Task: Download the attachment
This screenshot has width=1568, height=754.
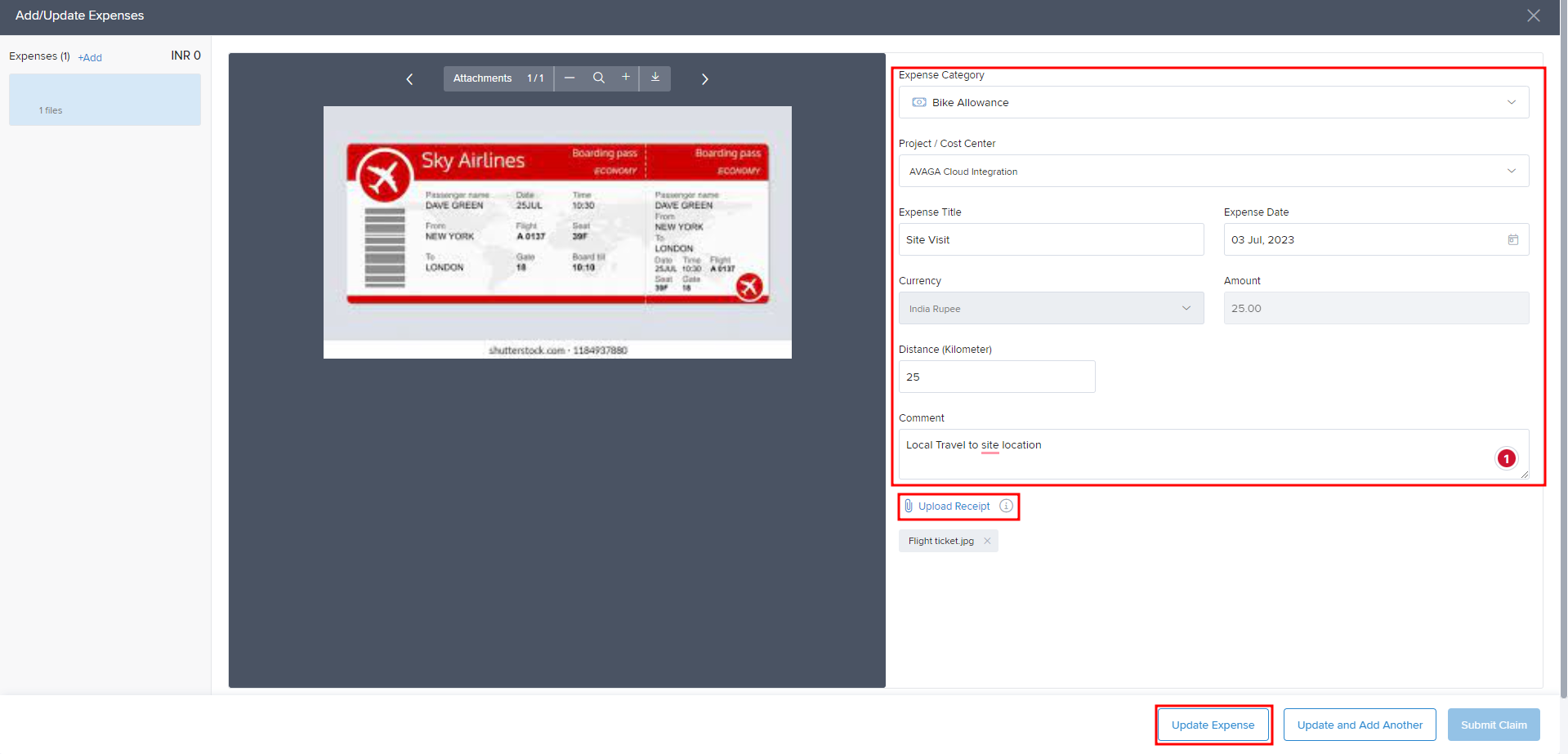Action: point(655,78)
